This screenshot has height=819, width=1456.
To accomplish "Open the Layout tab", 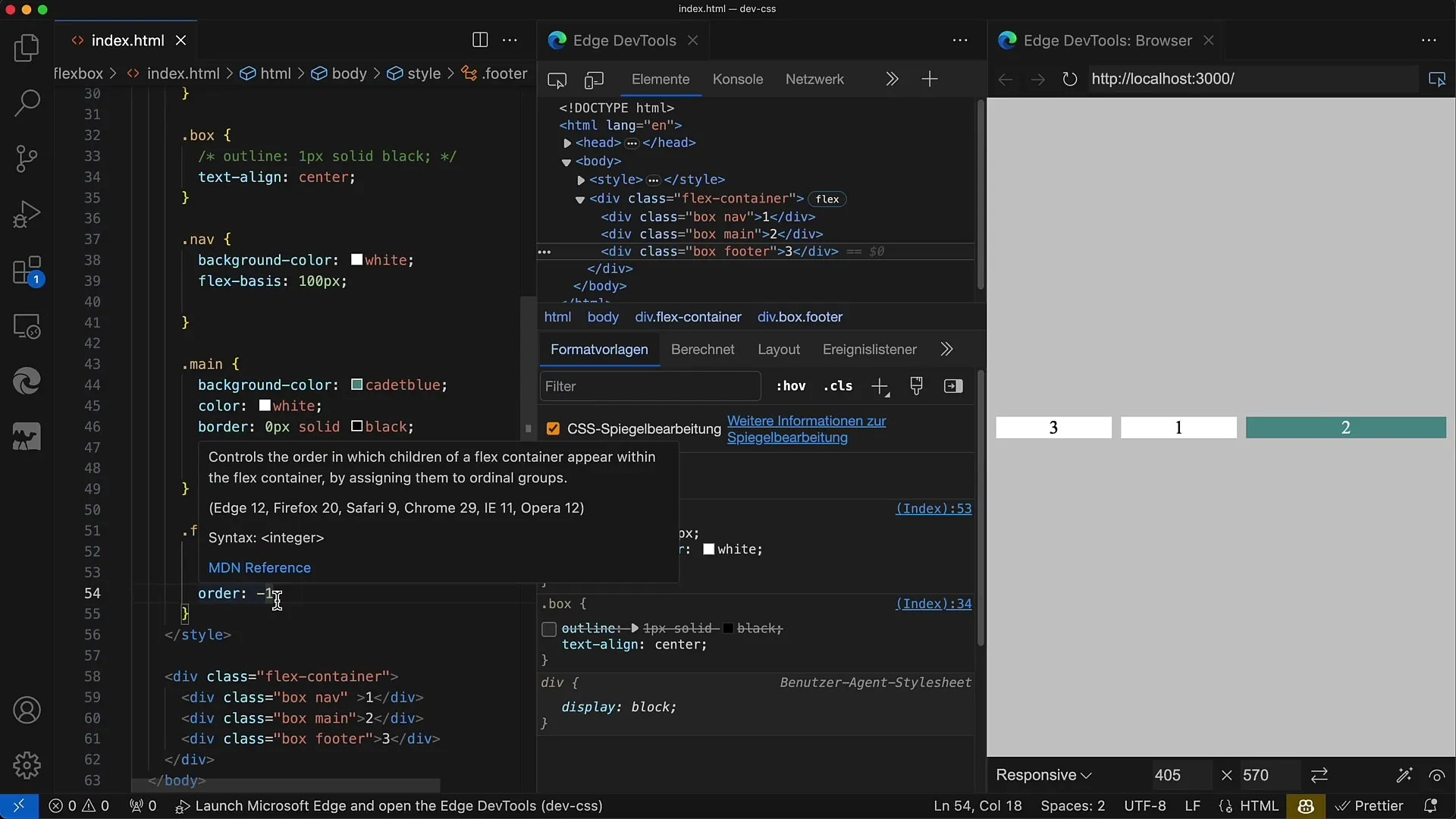I will 779,350.
